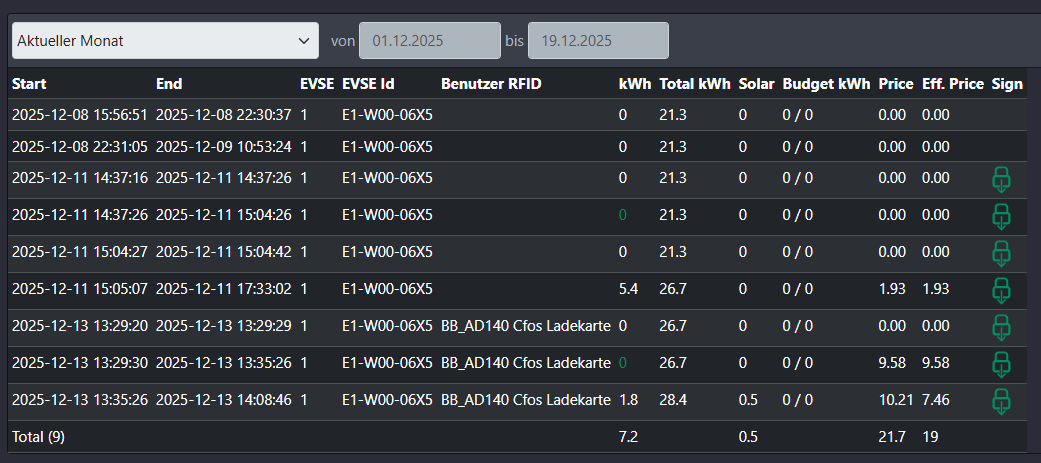Image resolution: width=1041 pixels, height=463 pixels.
Task: Click signature icon for session starting 2025-12-13 13:29:30
Action: pyautogui.click(x=1001, y=364)
